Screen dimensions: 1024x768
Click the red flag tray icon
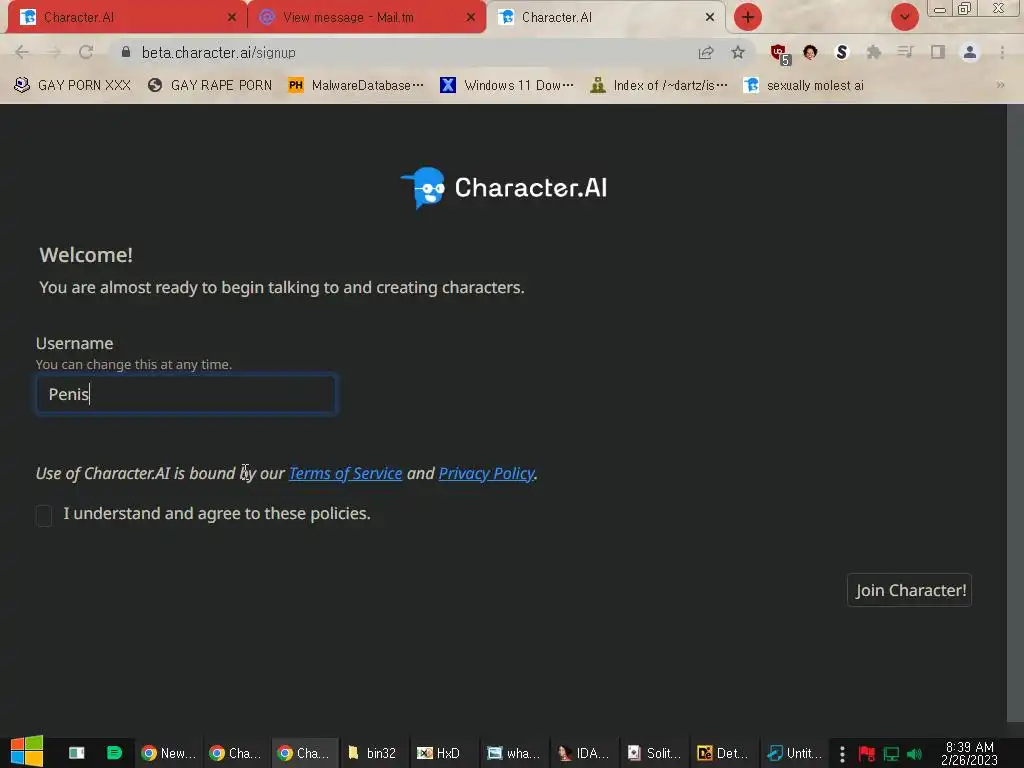pos(866,754)
